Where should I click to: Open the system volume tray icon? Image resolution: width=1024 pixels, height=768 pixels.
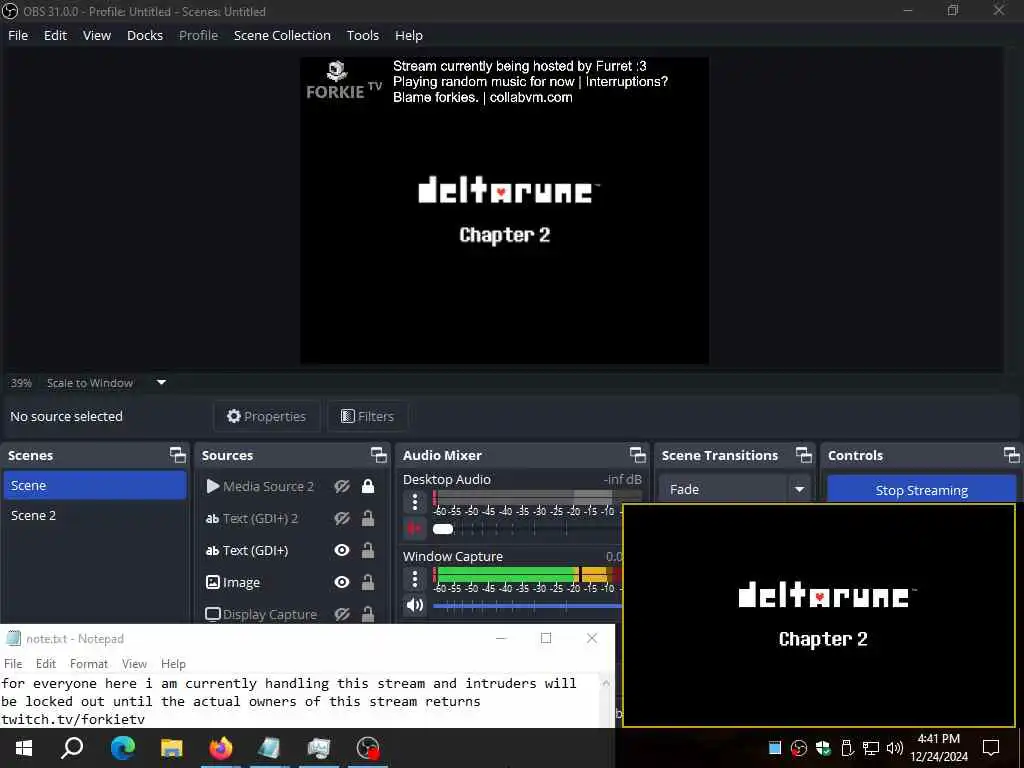pos(895,748)
